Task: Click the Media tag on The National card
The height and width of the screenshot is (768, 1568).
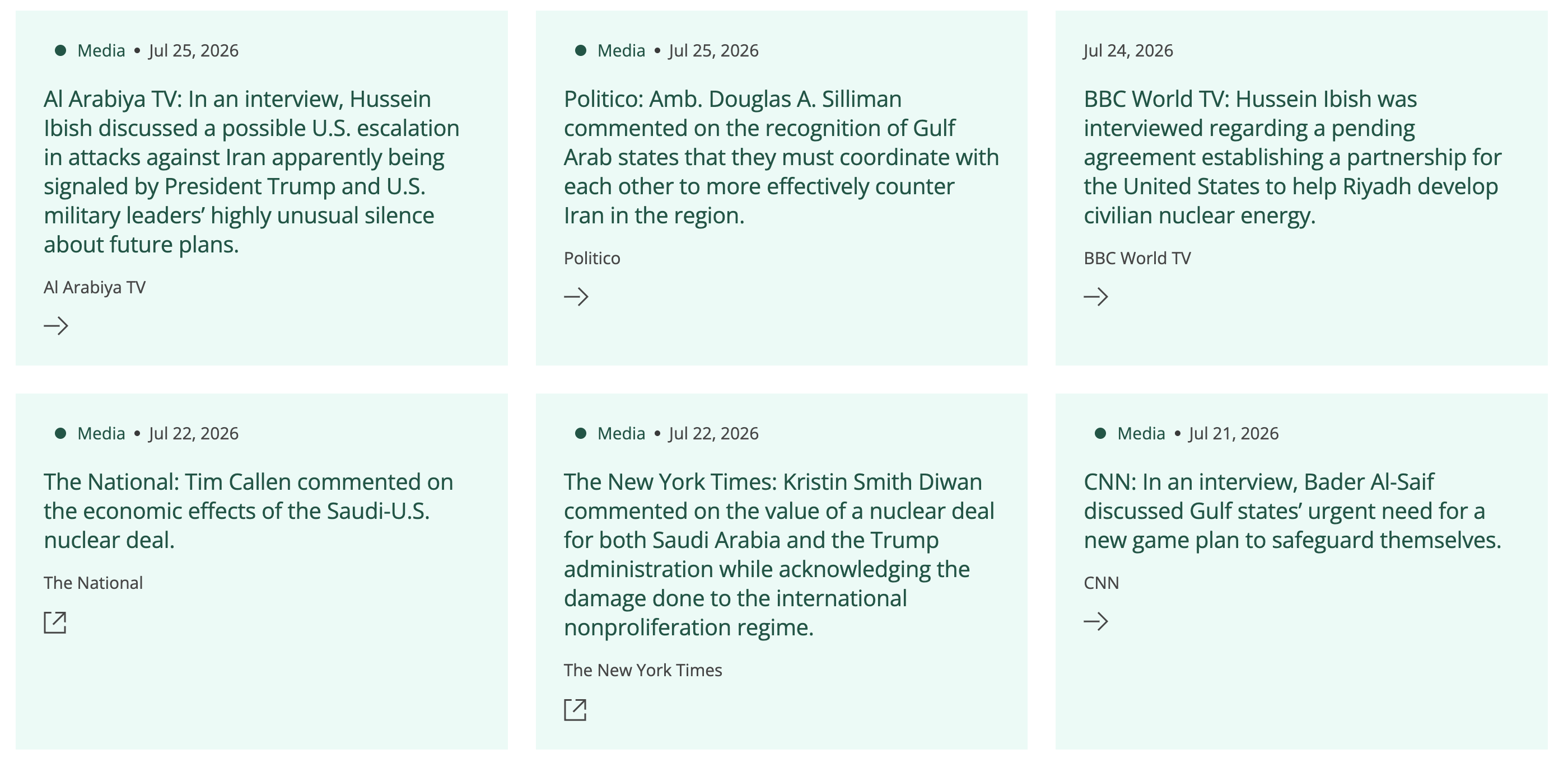Action: coord(101,433)
